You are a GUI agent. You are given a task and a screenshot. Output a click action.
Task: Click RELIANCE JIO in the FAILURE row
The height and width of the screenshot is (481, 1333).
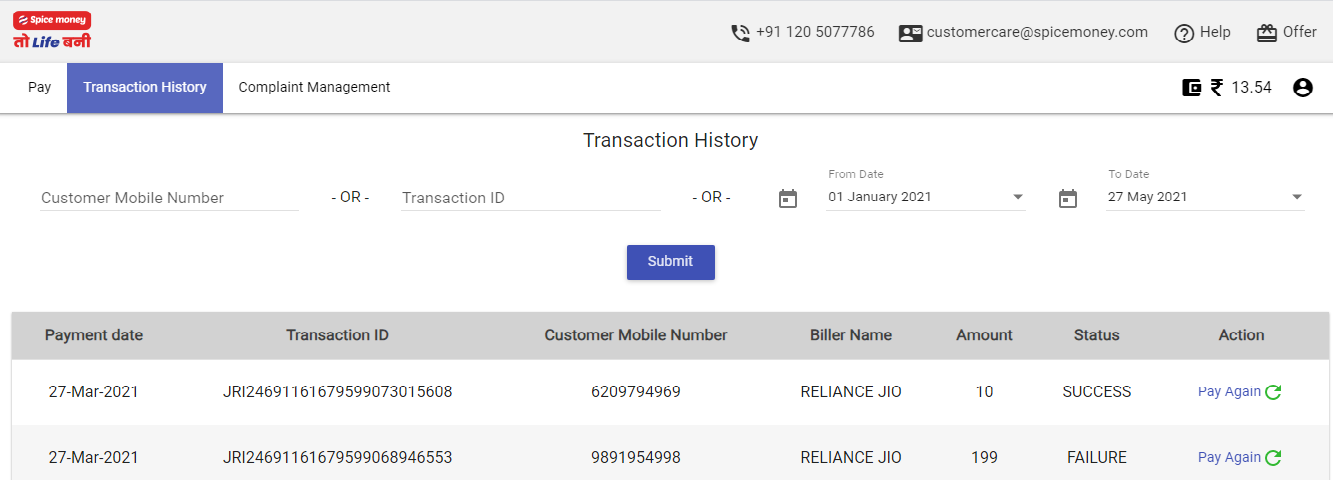click(x=851, y=458)
